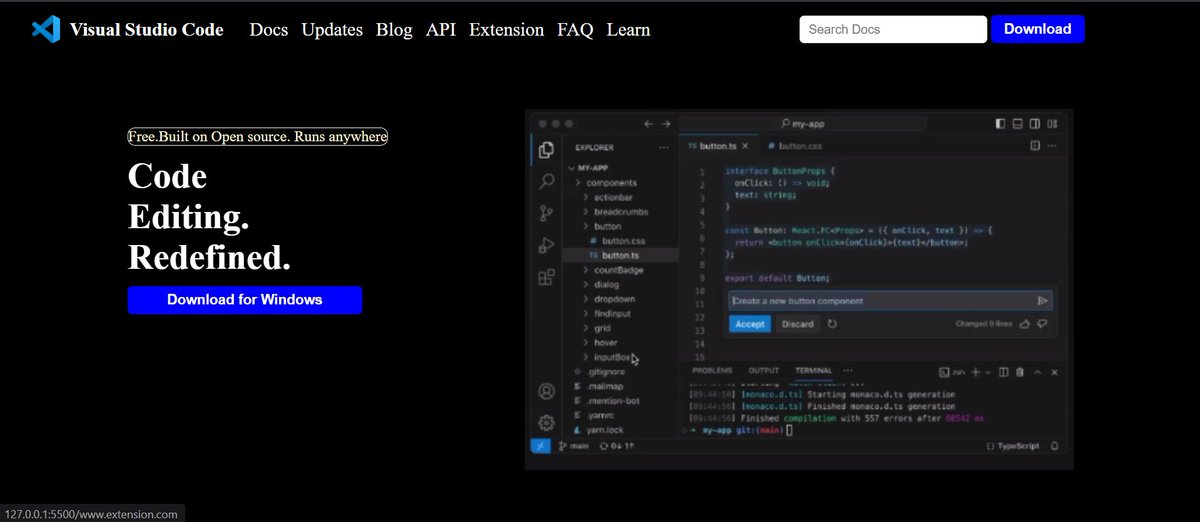Image resolution: width=1200 pixels, height=522 pixels.
Task: Click the trash icon to kill terminal
Action: pos(1020,372)
